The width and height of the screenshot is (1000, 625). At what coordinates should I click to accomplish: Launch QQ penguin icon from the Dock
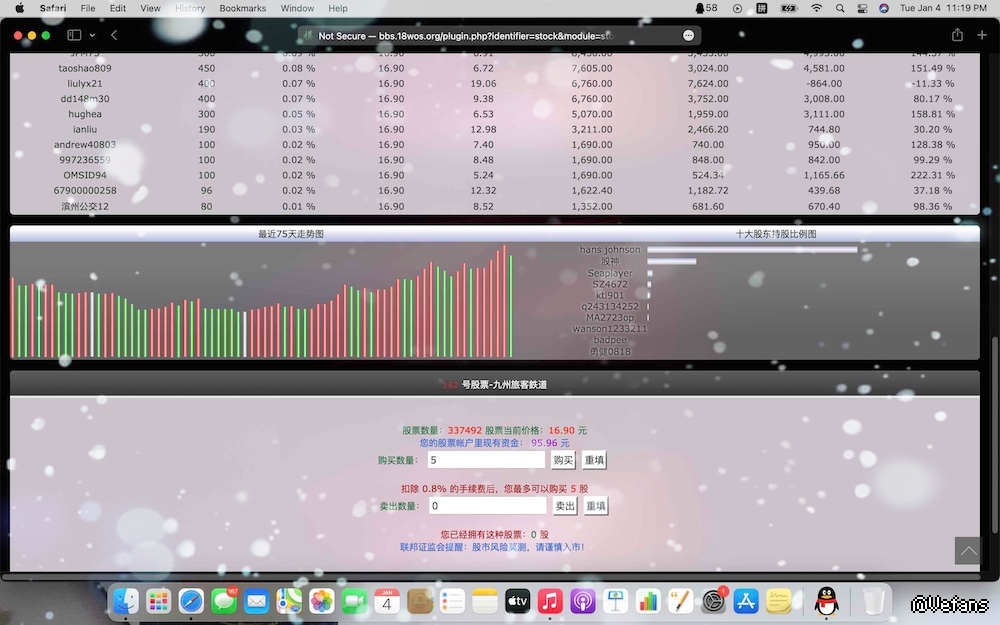(825, 601)
